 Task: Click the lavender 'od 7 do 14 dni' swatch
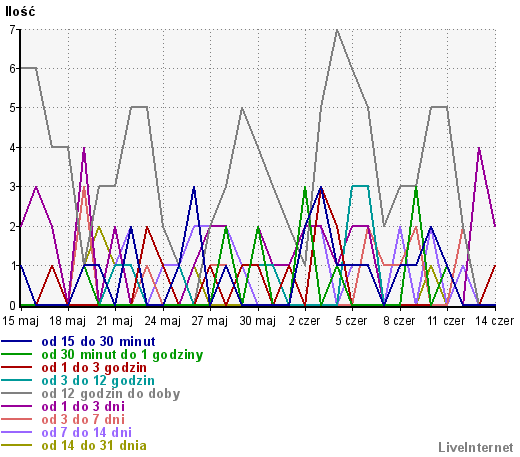17,433
